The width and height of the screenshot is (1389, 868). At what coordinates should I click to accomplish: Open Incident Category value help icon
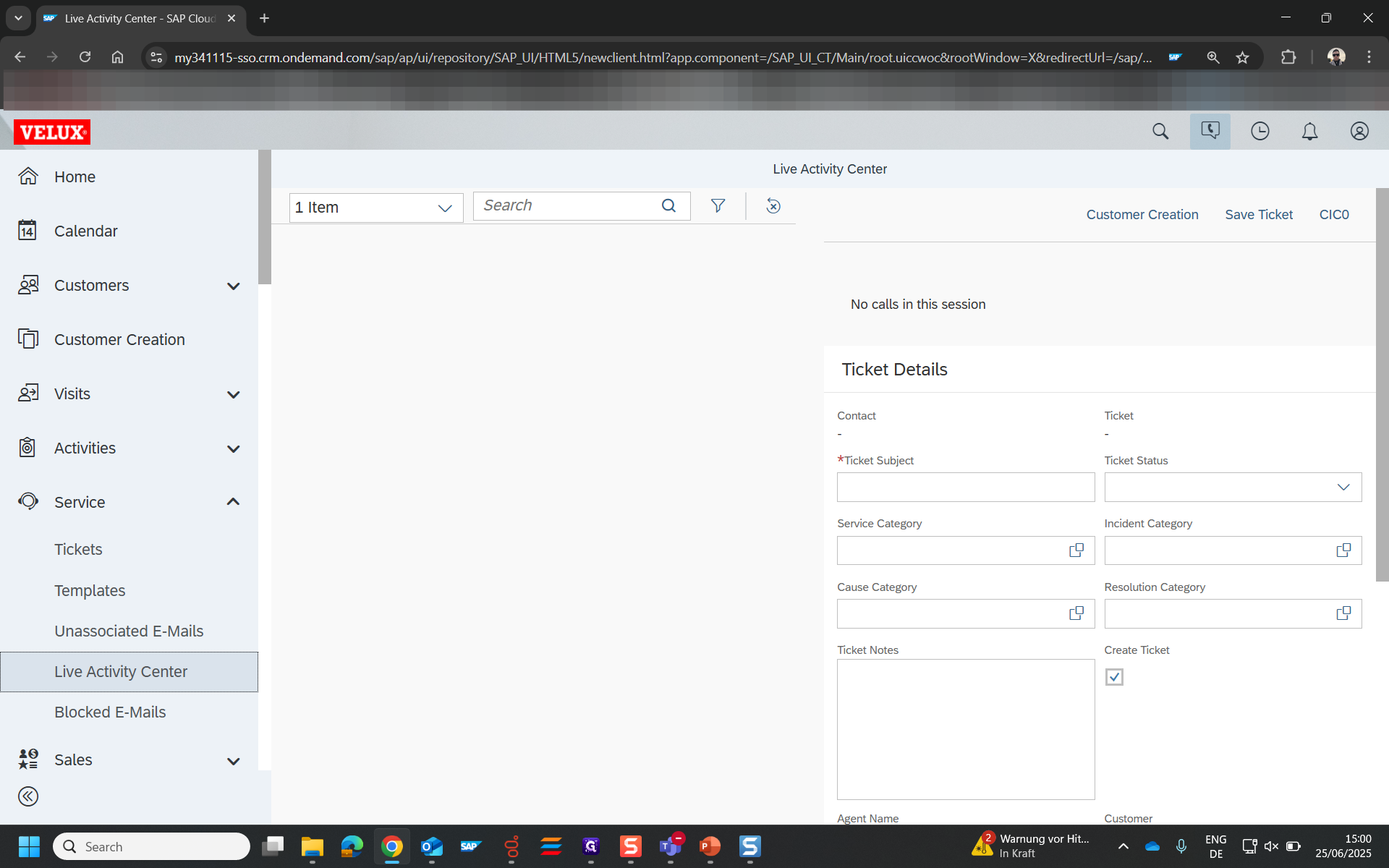point(1343,550)
